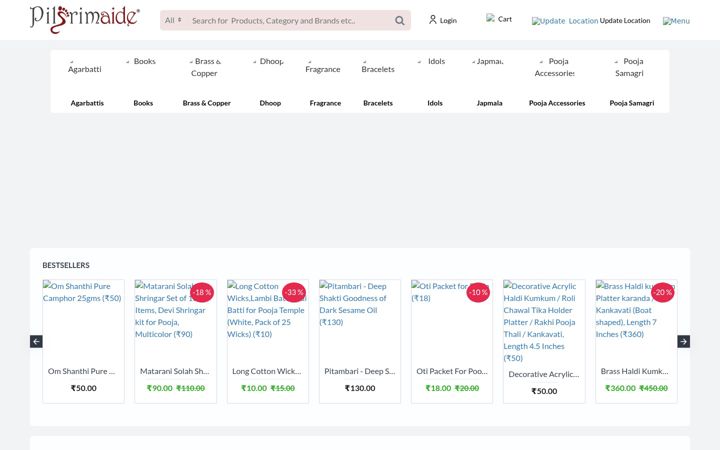This screenshot has width=720, height=450.
Task: Select the Idols category image
Action: 432,62
